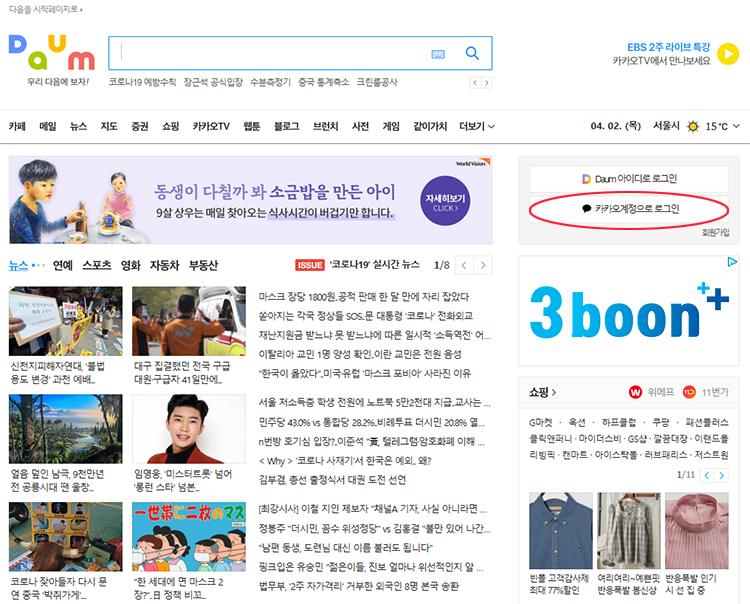
Task: Log in with 카카오계정으로 로그인 button
Action: [629, 209]
